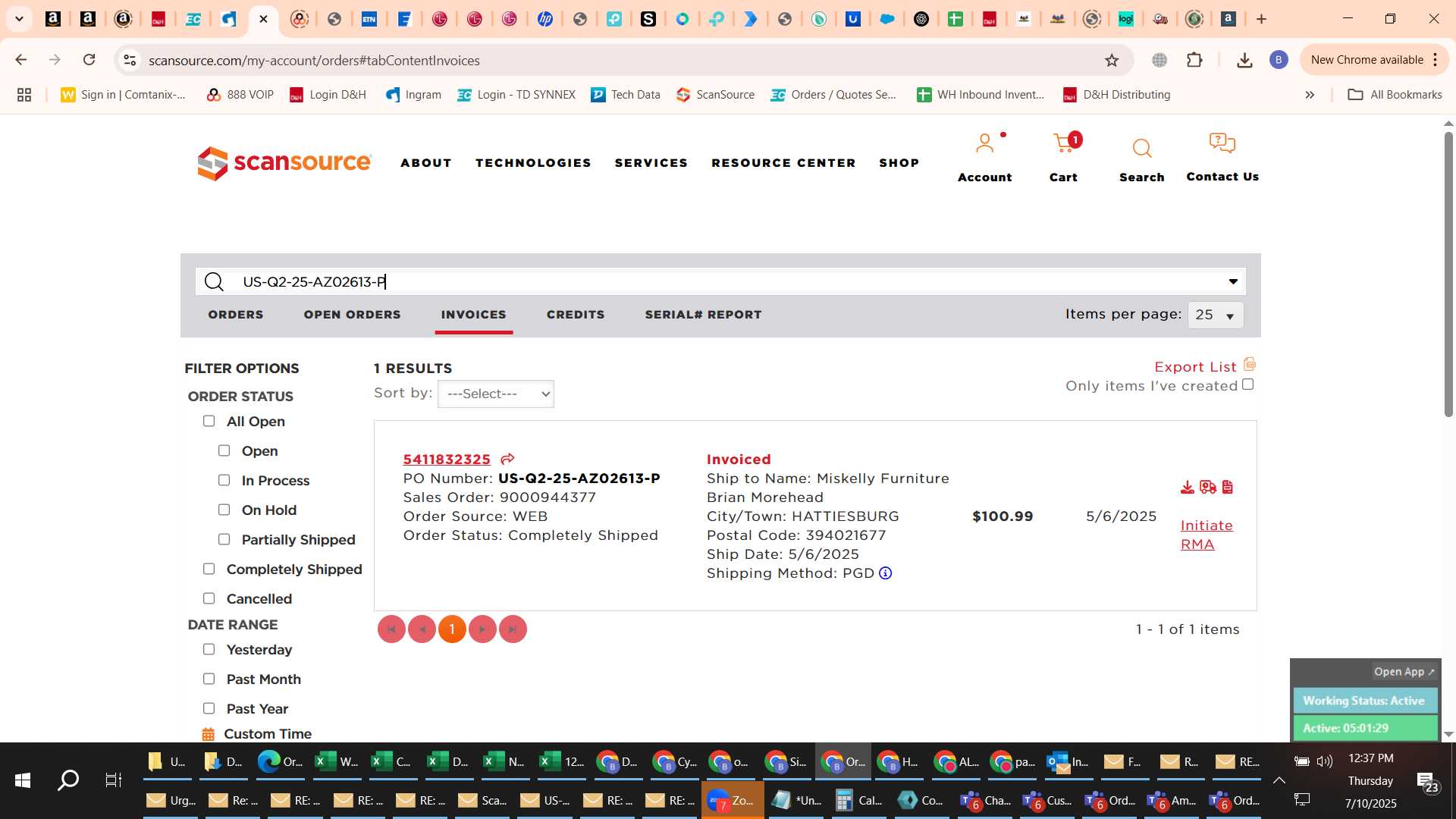Screen dimensions: 1456x819
Task: Open the Shop menu link
Action: (x=899, y=163)
